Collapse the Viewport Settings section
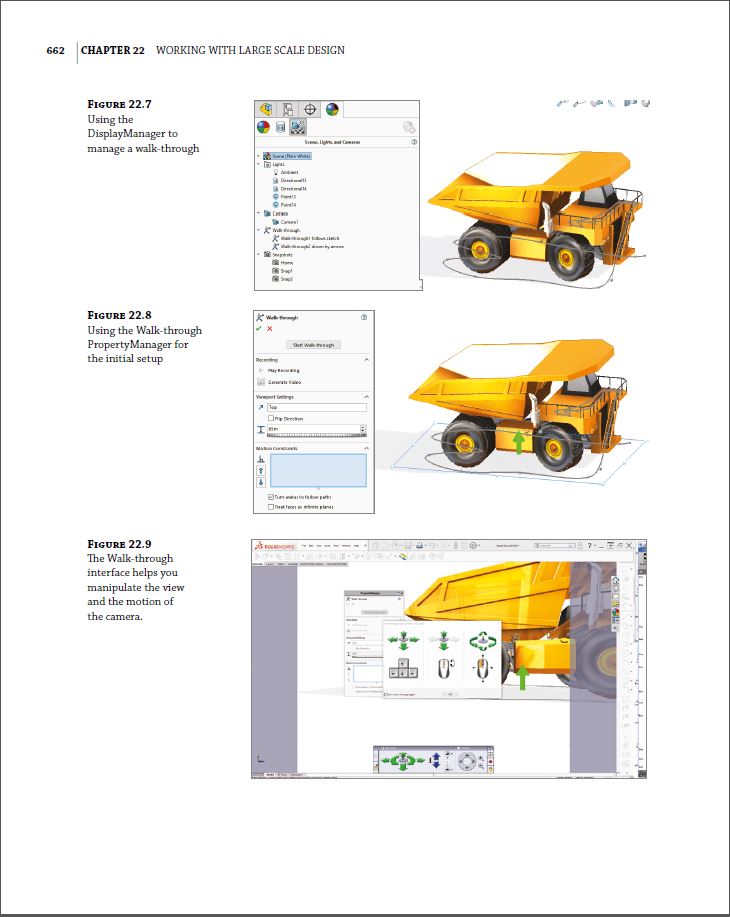 click(366, 396)
